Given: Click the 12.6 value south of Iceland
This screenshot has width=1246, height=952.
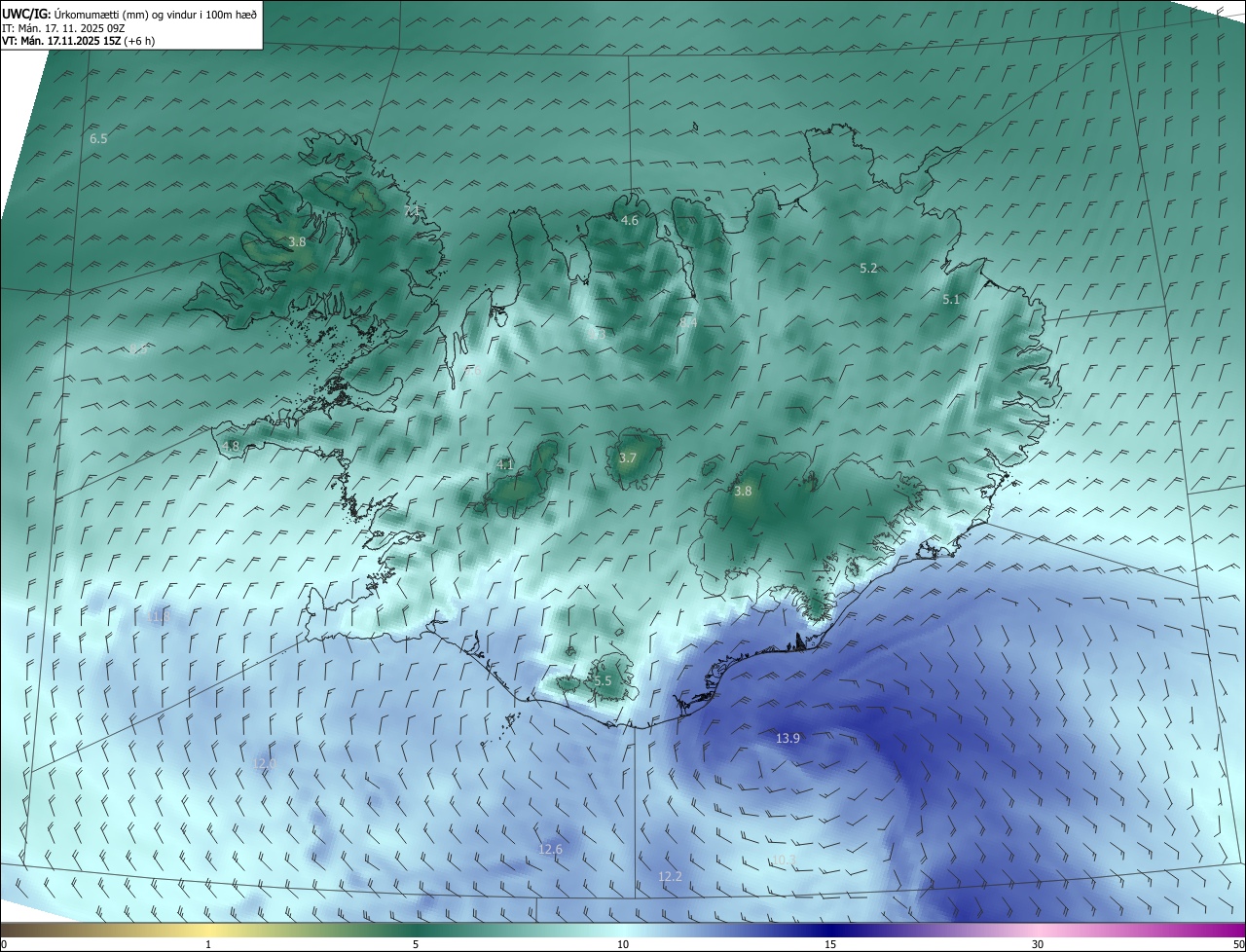Looking at the screenshot, I should point(550,850).
